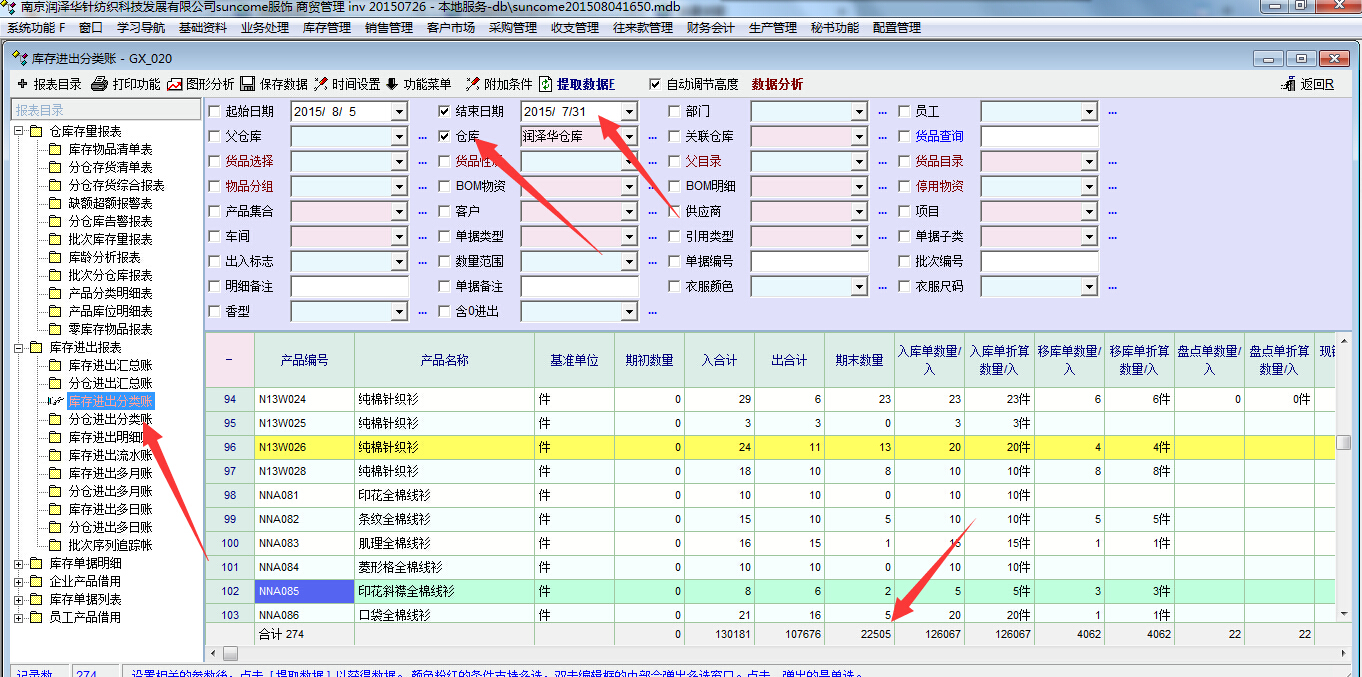Click the 功能菜单 down-arrow icon
This screenshot has height=677, width=1362.
coord(392,85)
